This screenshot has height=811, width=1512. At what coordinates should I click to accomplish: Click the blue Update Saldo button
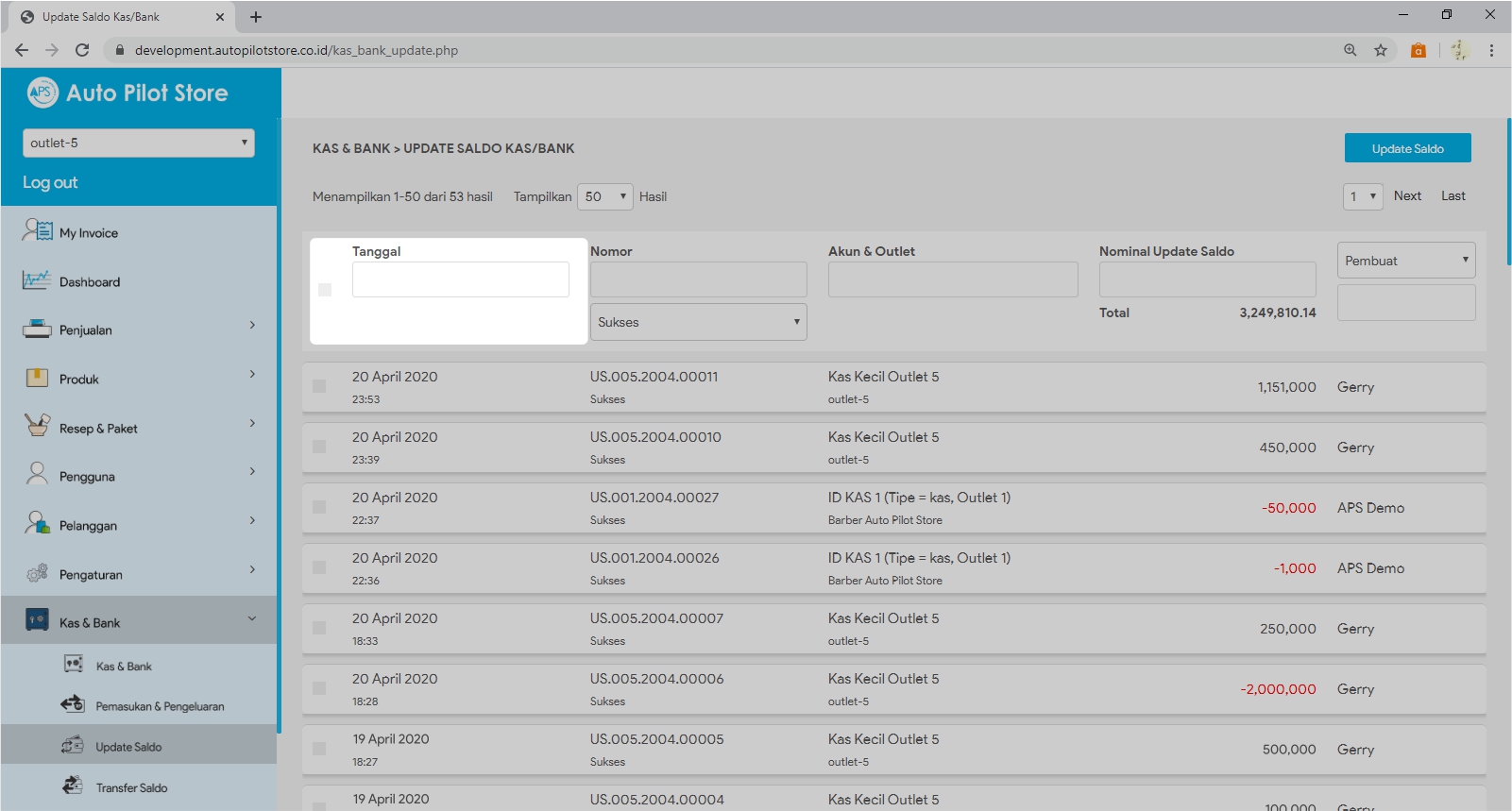point(1407,148)
